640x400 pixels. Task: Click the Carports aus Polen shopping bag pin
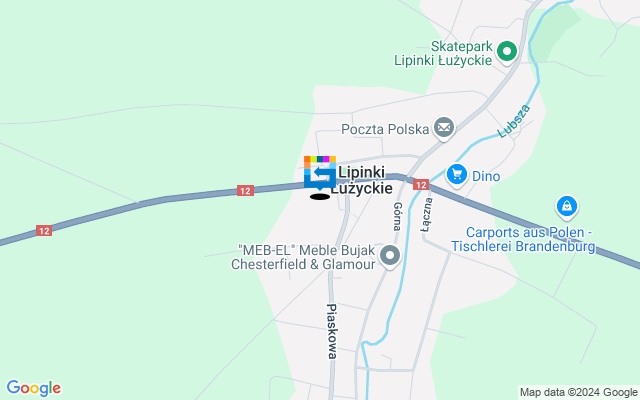pyautogui.click(x=567, y=207)
